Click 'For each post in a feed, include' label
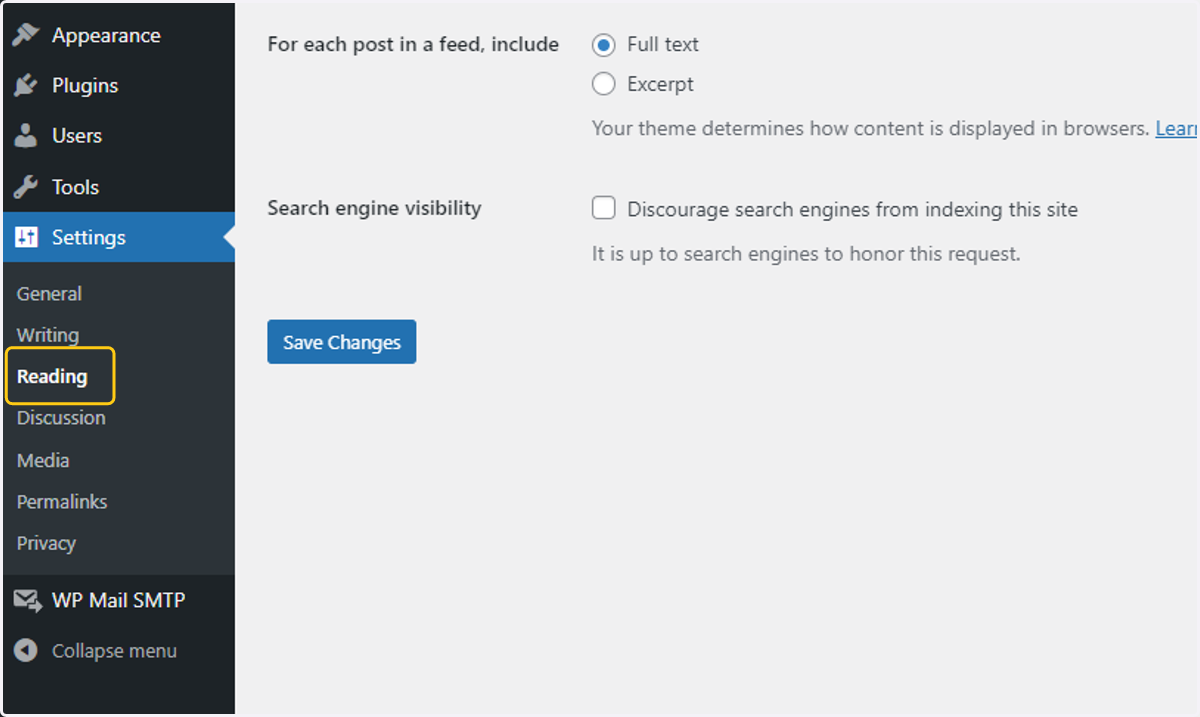 413,44
